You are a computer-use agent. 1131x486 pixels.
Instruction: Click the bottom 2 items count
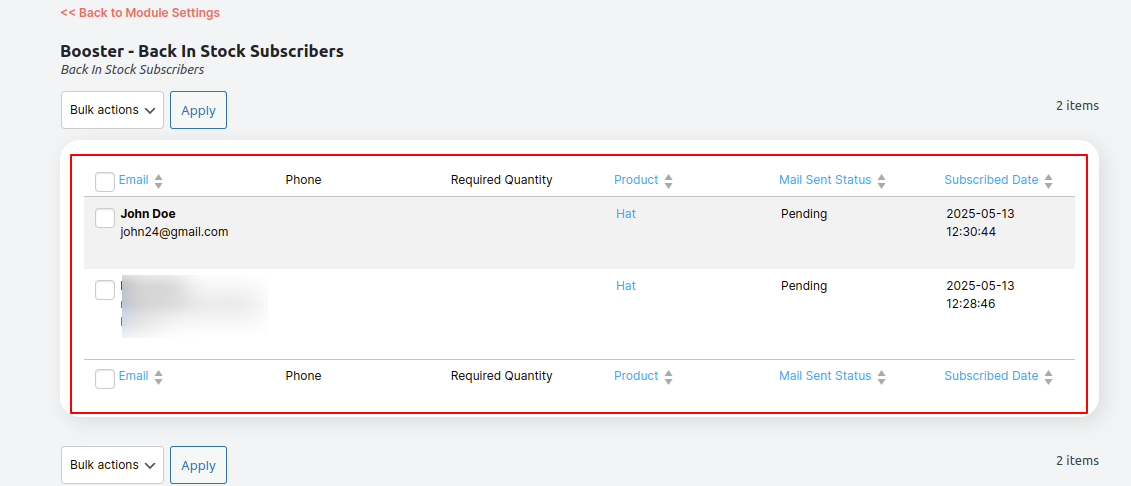pos(1078,460)
